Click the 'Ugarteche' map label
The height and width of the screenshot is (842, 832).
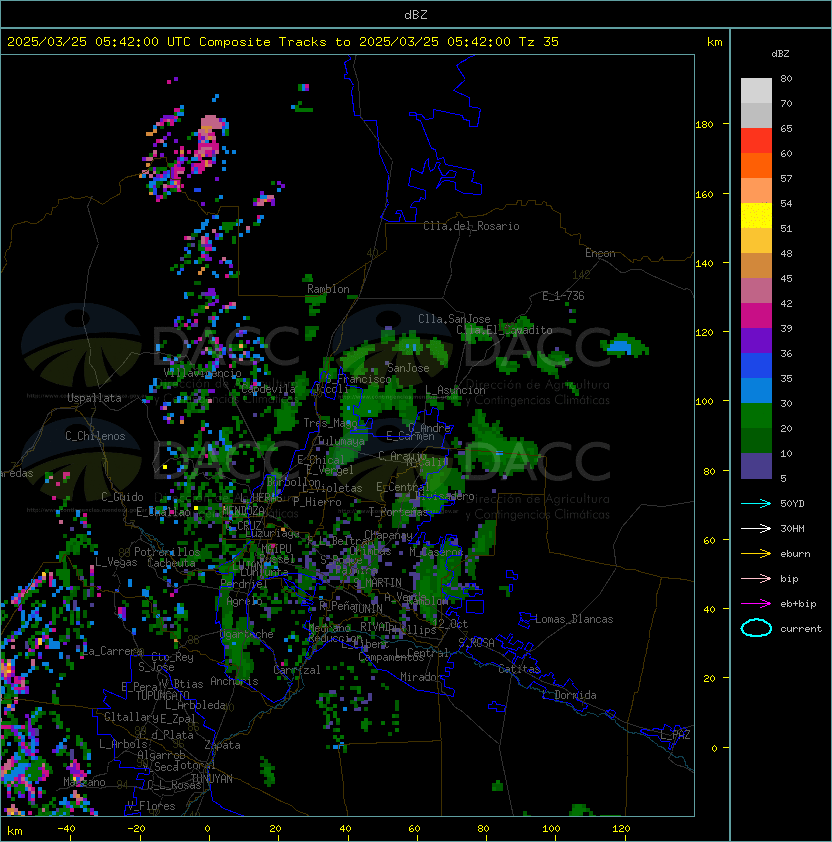(247, 634)
